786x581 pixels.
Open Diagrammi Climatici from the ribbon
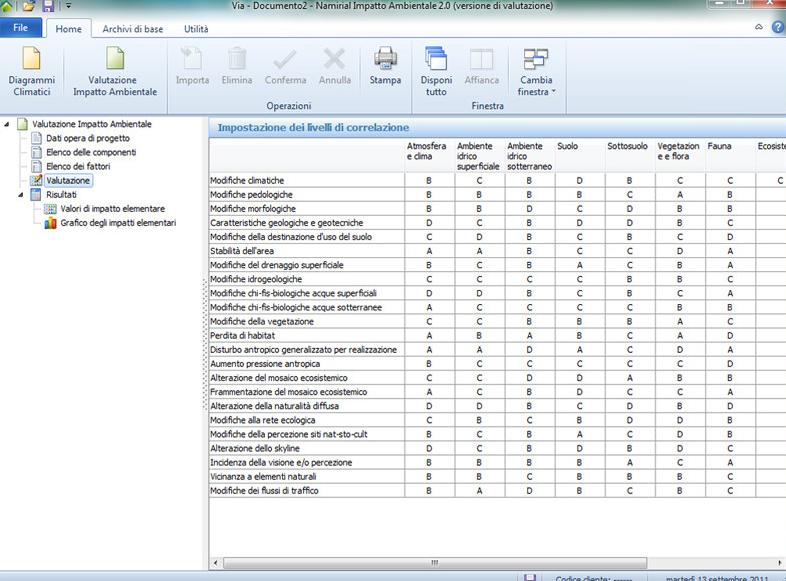(x=32, y=70)
